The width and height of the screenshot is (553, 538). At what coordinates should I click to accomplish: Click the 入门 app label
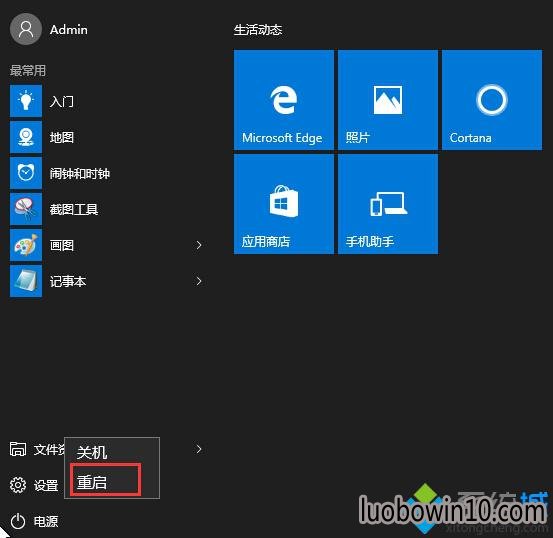62,102
